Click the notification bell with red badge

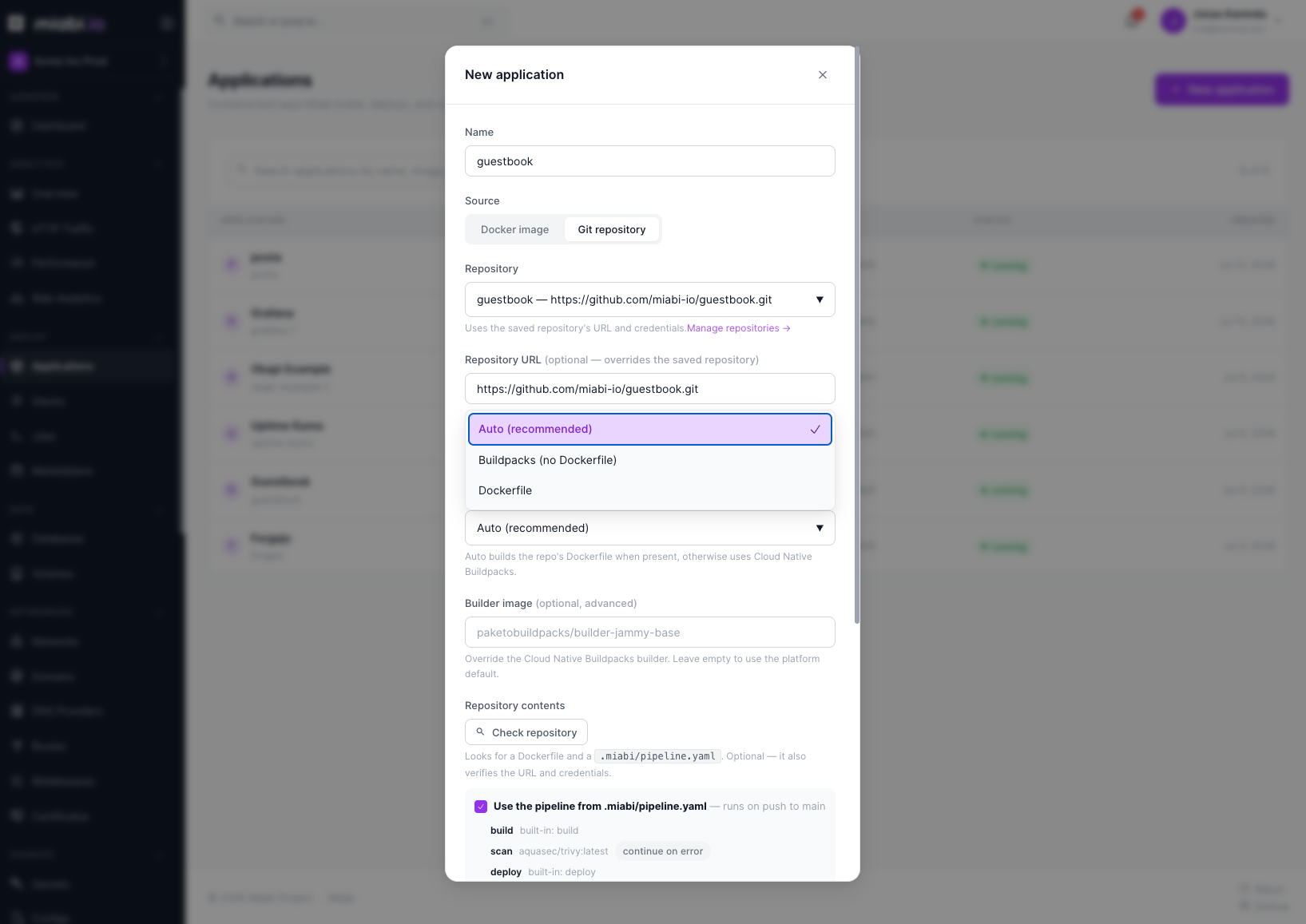[x=1133, y=20]
